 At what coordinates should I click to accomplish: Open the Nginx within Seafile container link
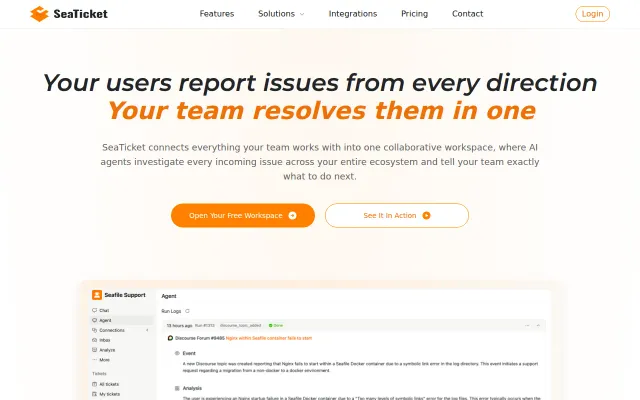click(269, 338)
